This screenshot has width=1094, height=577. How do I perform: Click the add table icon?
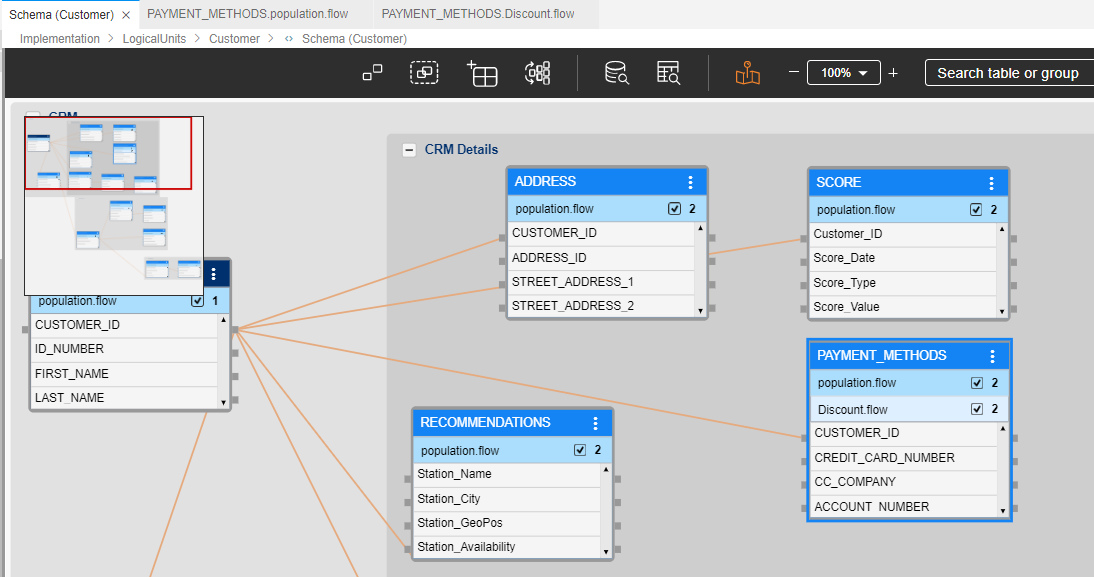pos(482,73)
